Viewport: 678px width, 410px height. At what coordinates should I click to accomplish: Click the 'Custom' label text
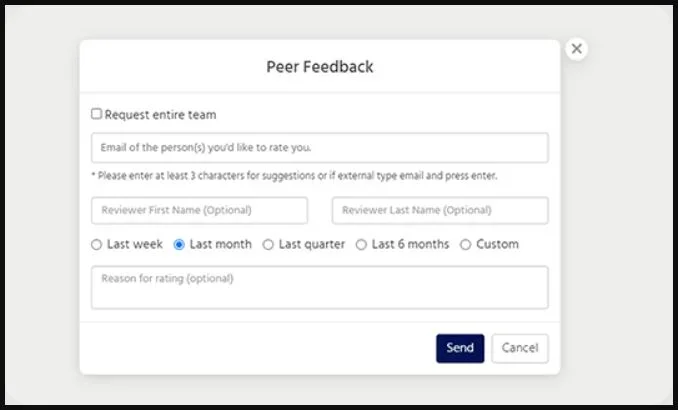(497, 244)
